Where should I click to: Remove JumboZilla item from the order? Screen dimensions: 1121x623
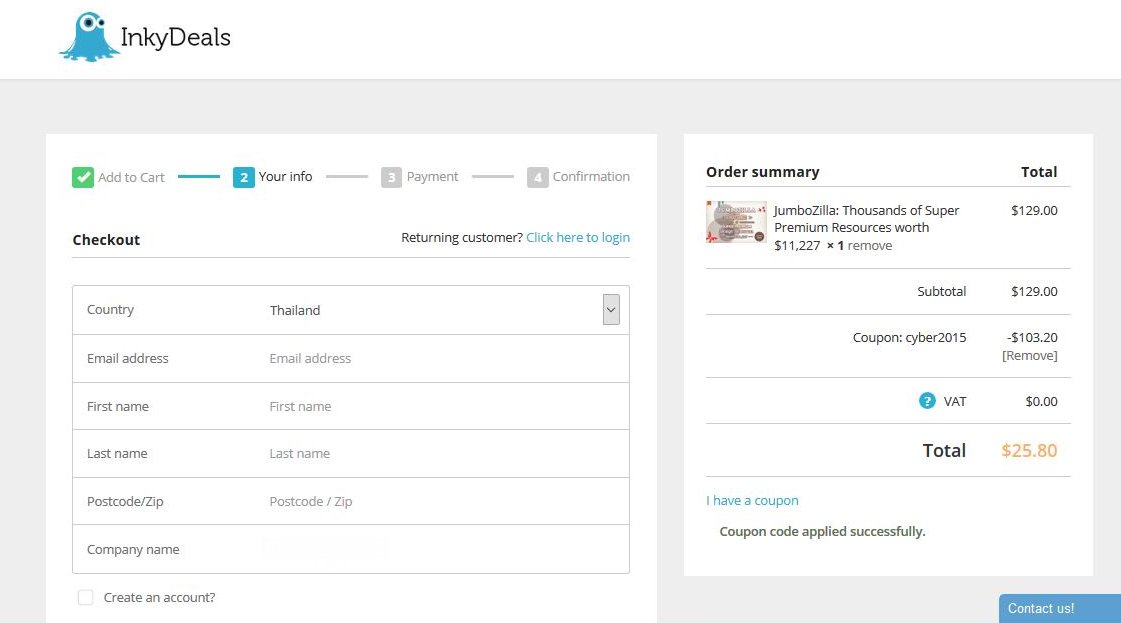click(869, 245)
